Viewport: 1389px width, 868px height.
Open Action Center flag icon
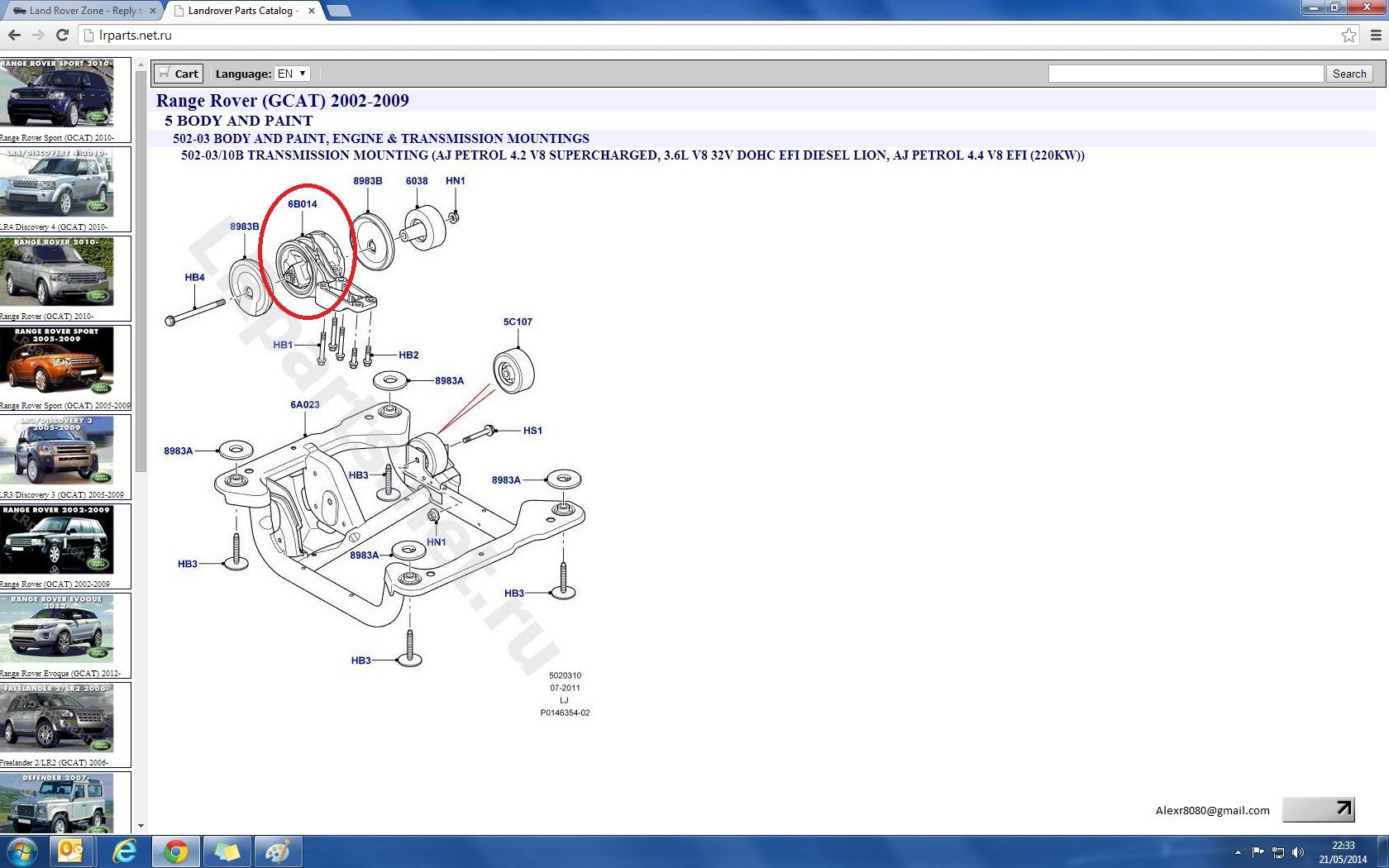(x=1258, y=852)
